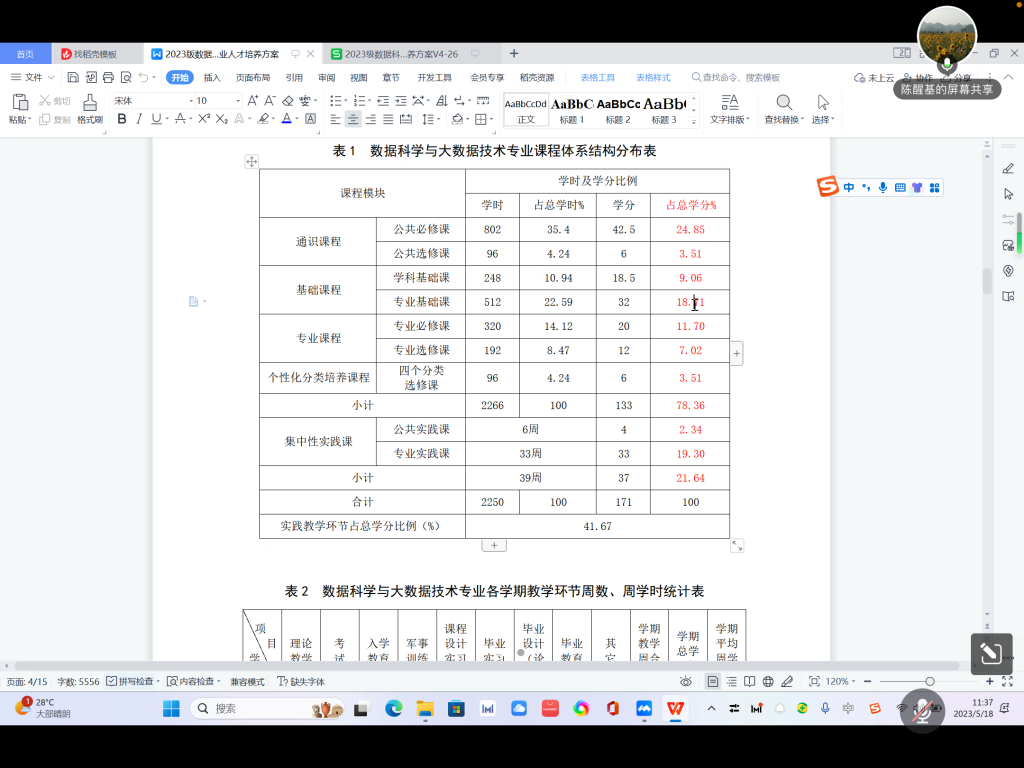Open the 文字排版 dropdown
The image size is (1024, 768).
729,108
